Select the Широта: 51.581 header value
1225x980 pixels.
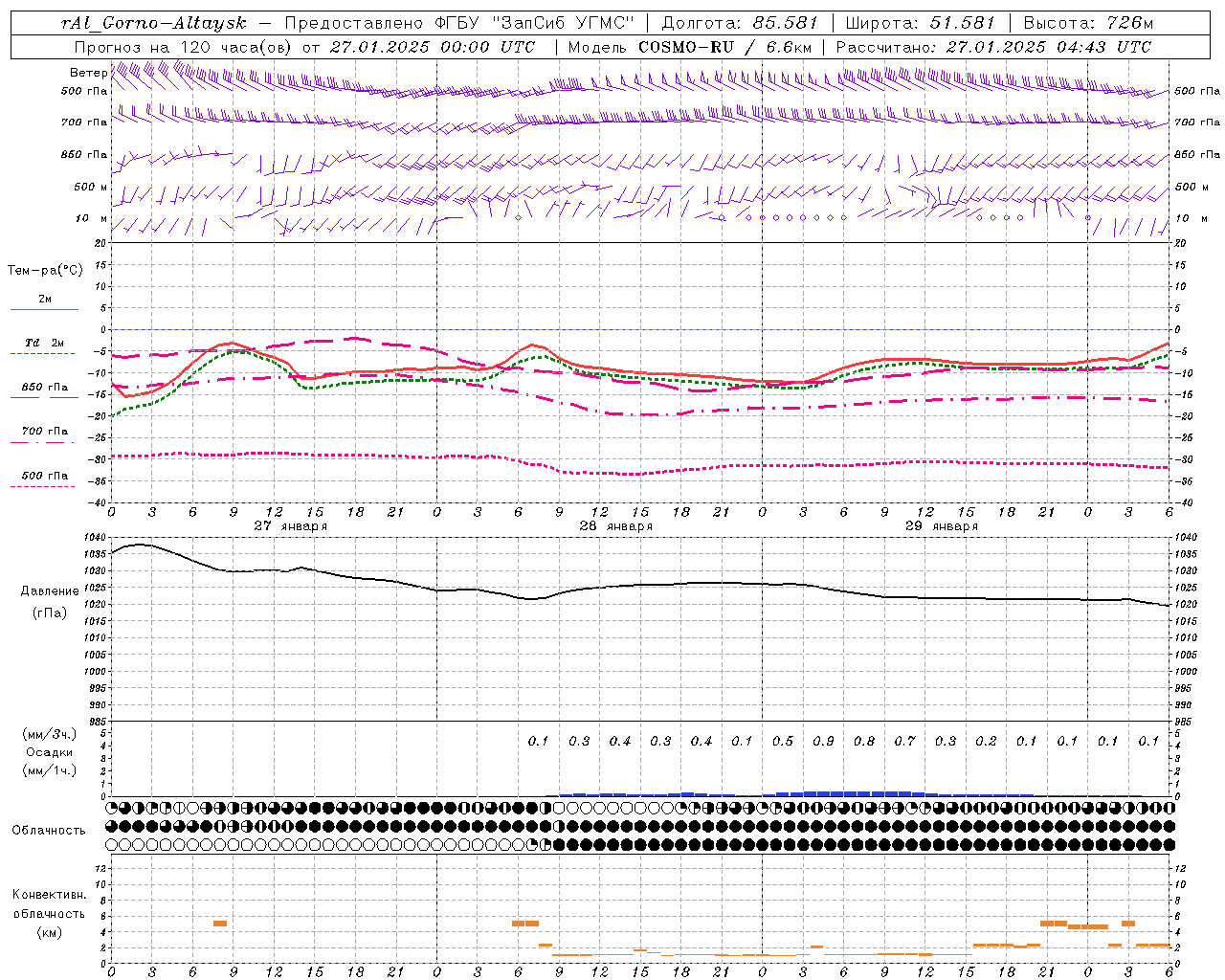[x=920, y=23]
